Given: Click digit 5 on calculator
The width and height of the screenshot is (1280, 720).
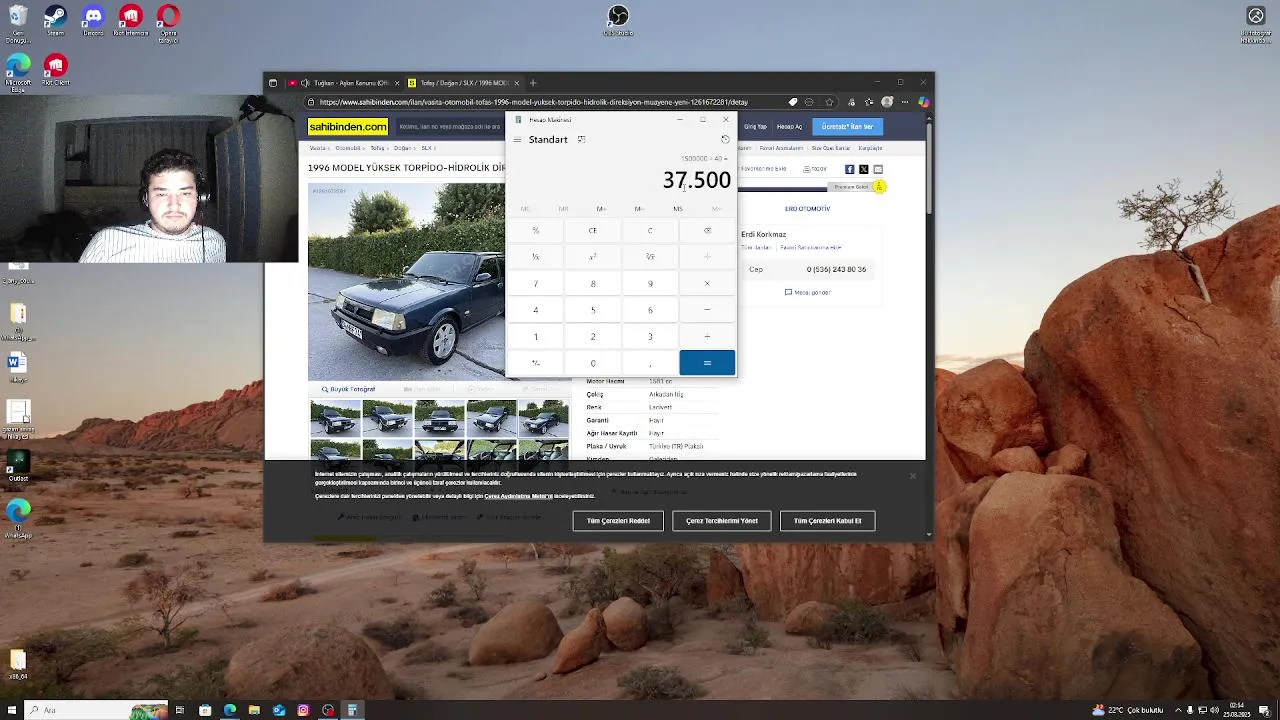Looking at the screenshot, I should (x=593, y=310).
